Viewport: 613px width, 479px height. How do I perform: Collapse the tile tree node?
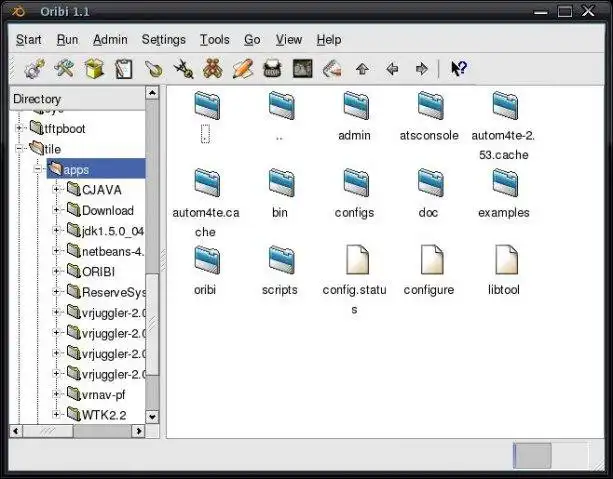click(x=18, y=149)
